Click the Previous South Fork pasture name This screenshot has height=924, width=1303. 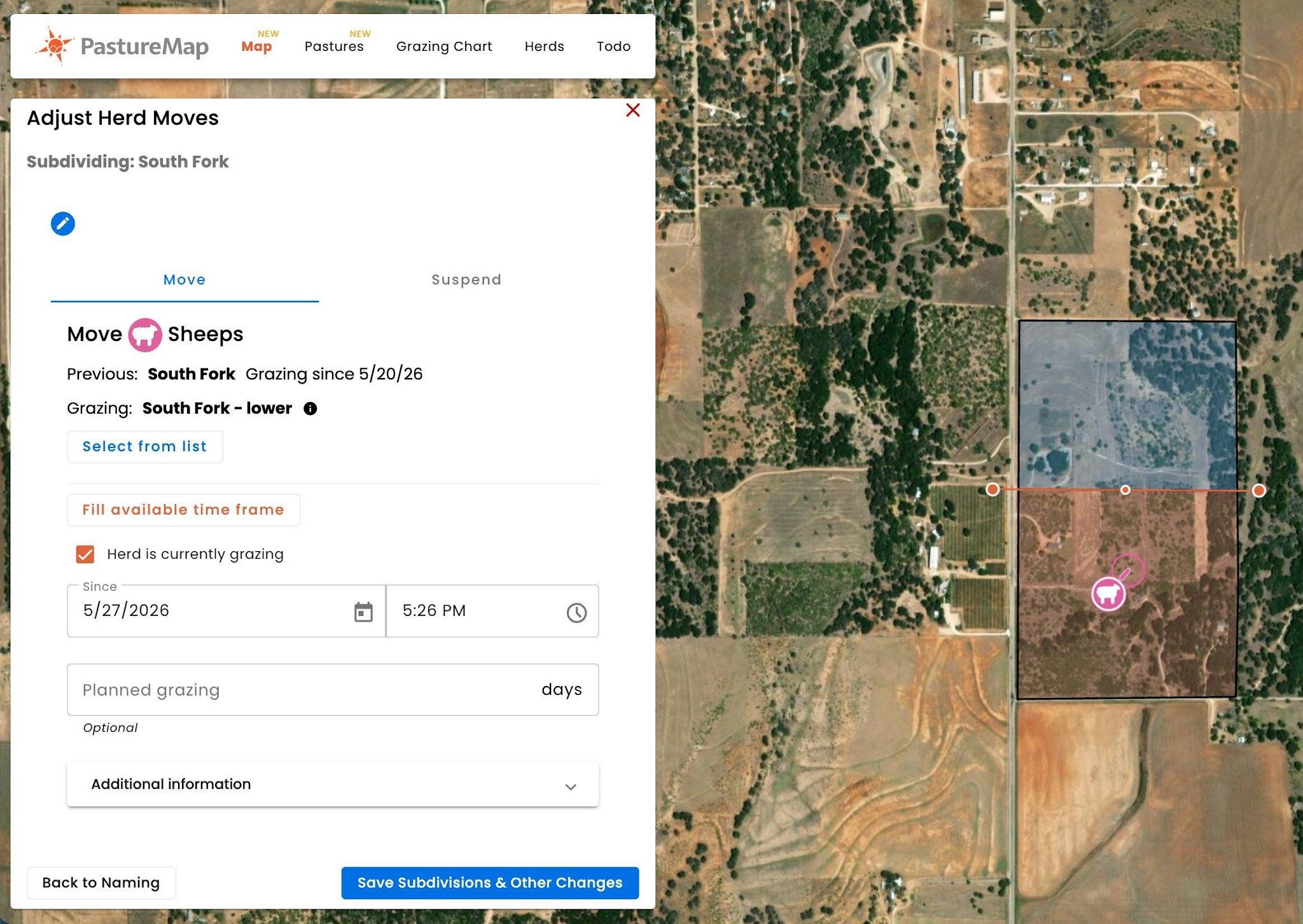tap(192, 374)
